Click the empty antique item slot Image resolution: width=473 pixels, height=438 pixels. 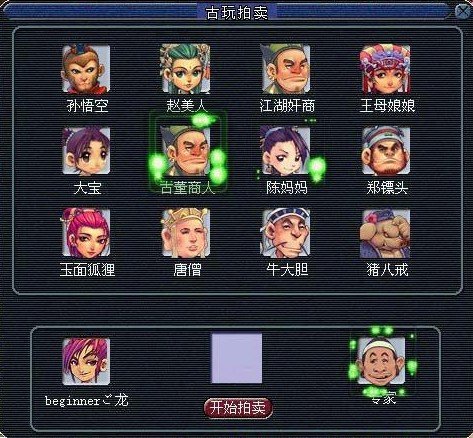(x=237, y=359)
